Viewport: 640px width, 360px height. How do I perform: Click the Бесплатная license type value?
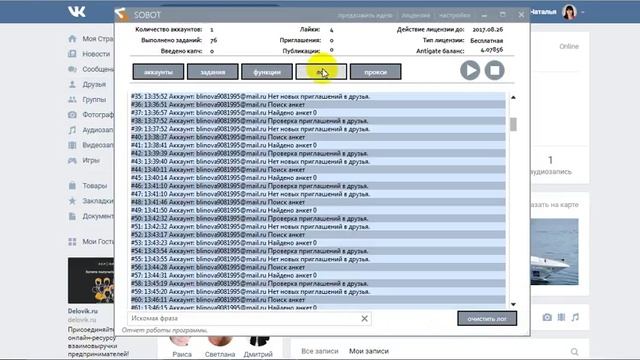coord(487,40)
